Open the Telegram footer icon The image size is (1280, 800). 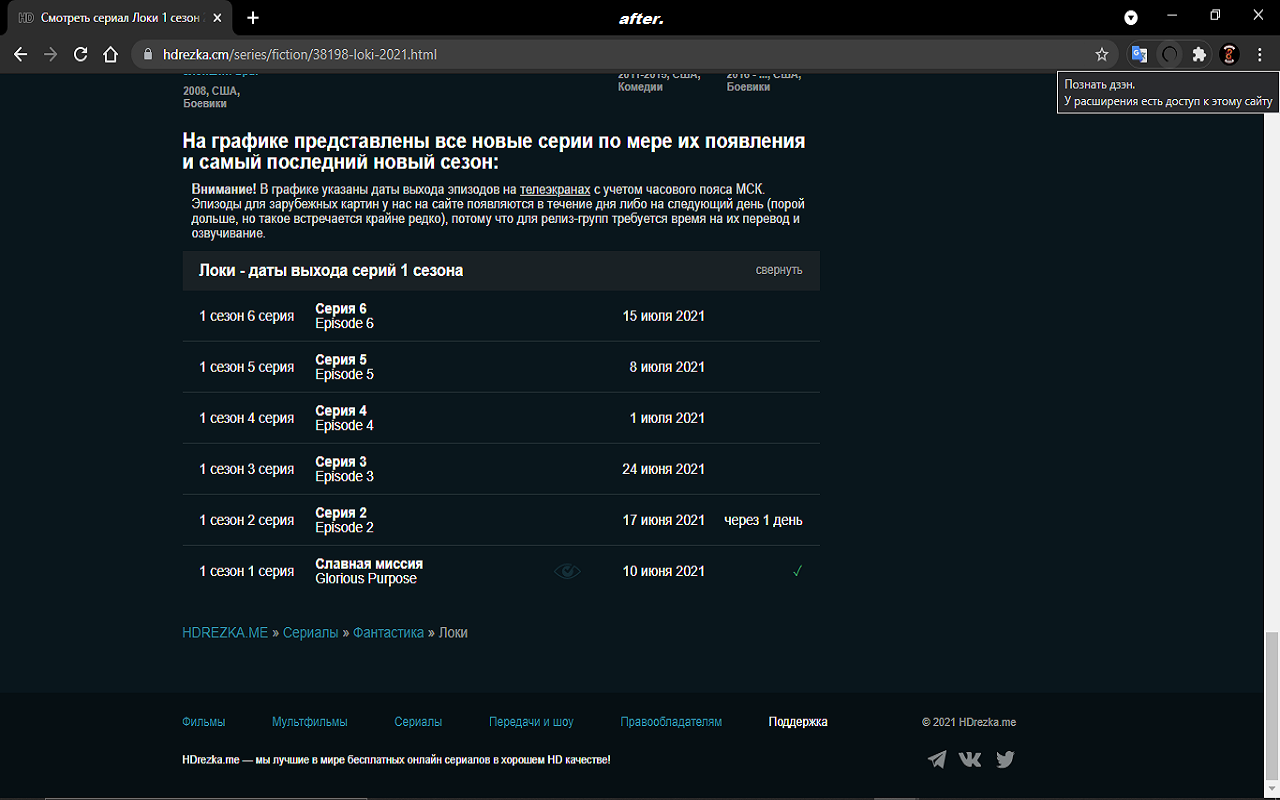point(937,759)
